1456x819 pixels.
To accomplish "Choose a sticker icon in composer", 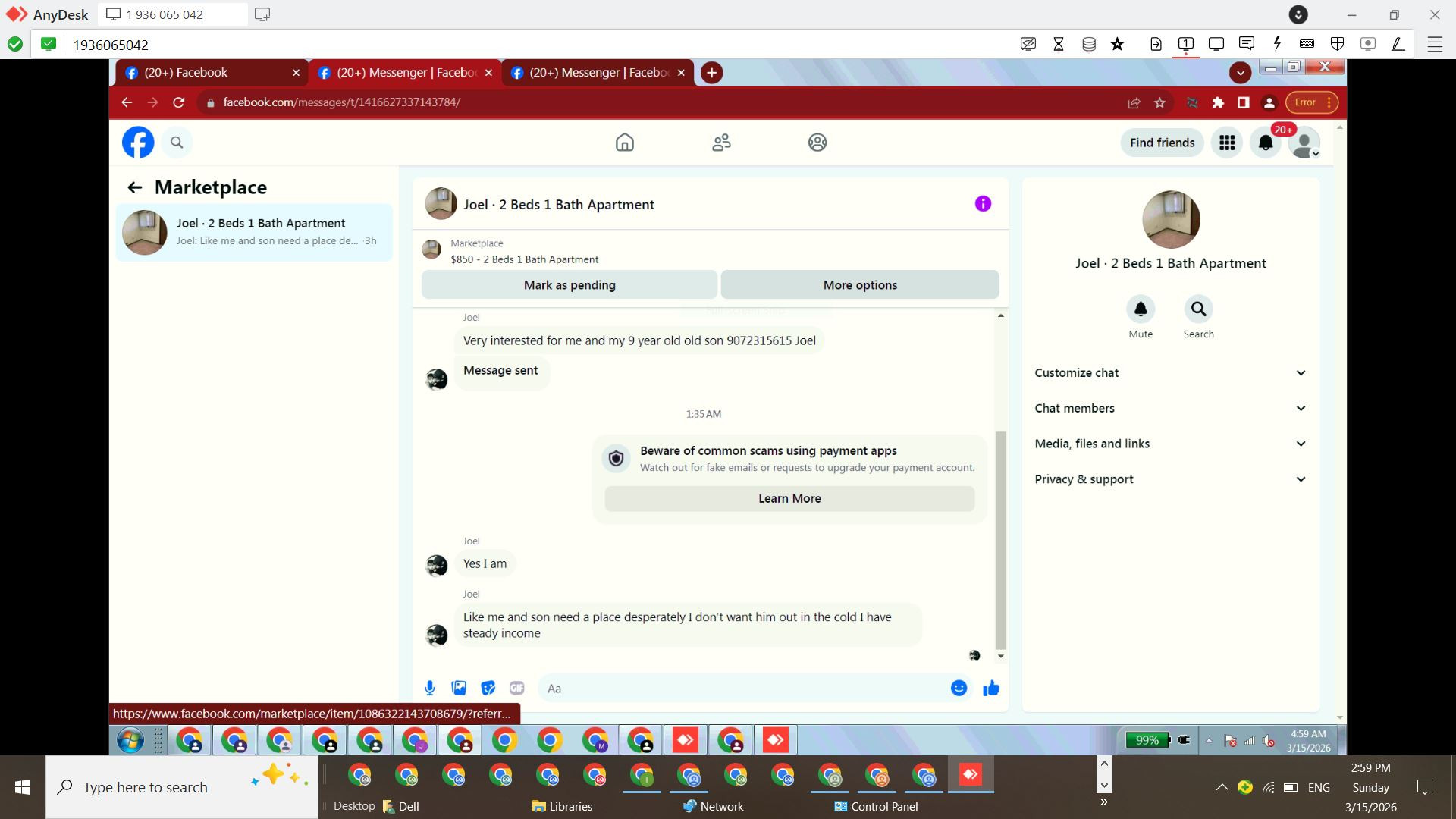I will click(x=488, y=688).
